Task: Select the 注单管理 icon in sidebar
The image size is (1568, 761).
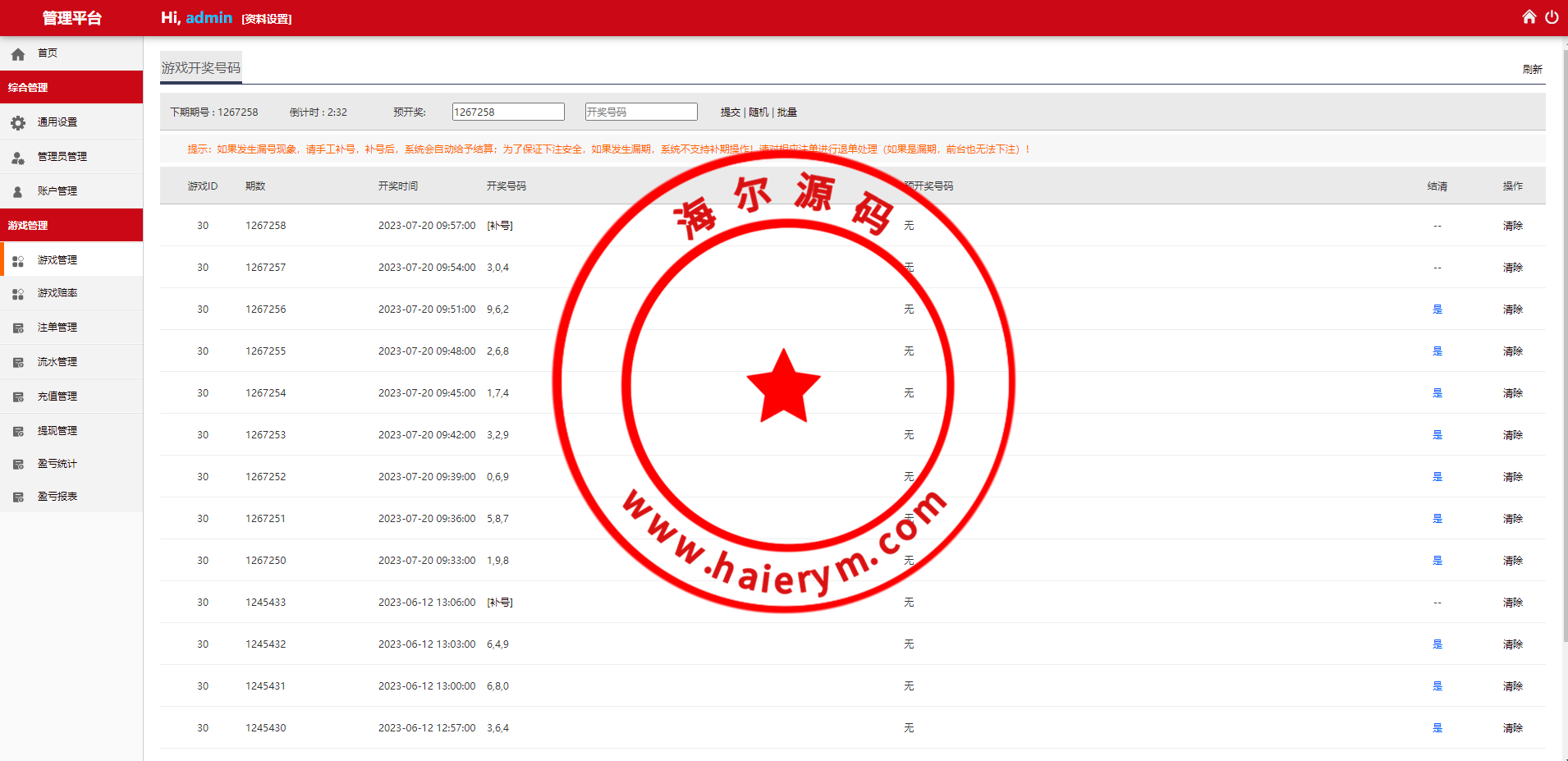Action: 18,327
